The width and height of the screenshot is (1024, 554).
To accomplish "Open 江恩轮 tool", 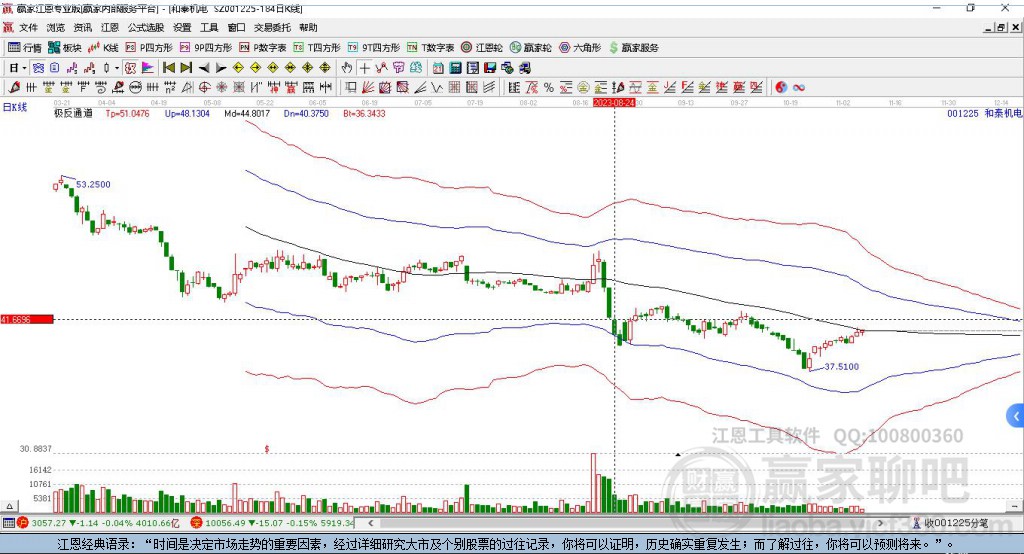I will pos(482,48).
